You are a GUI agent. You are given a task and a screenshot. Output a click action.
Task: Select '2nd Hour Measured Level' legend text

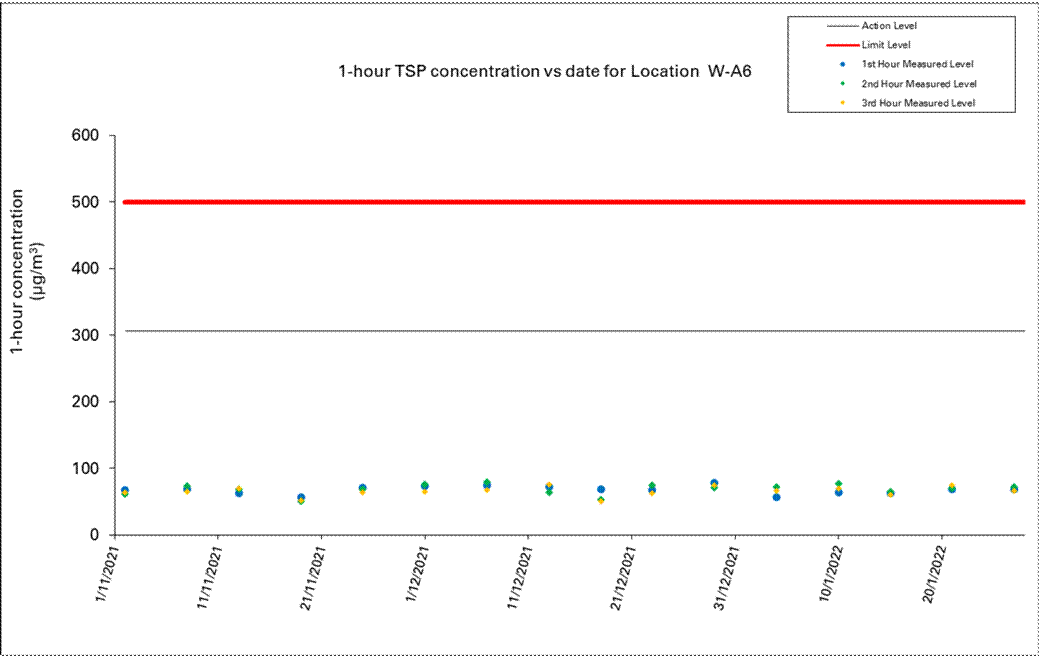(918, 83)
